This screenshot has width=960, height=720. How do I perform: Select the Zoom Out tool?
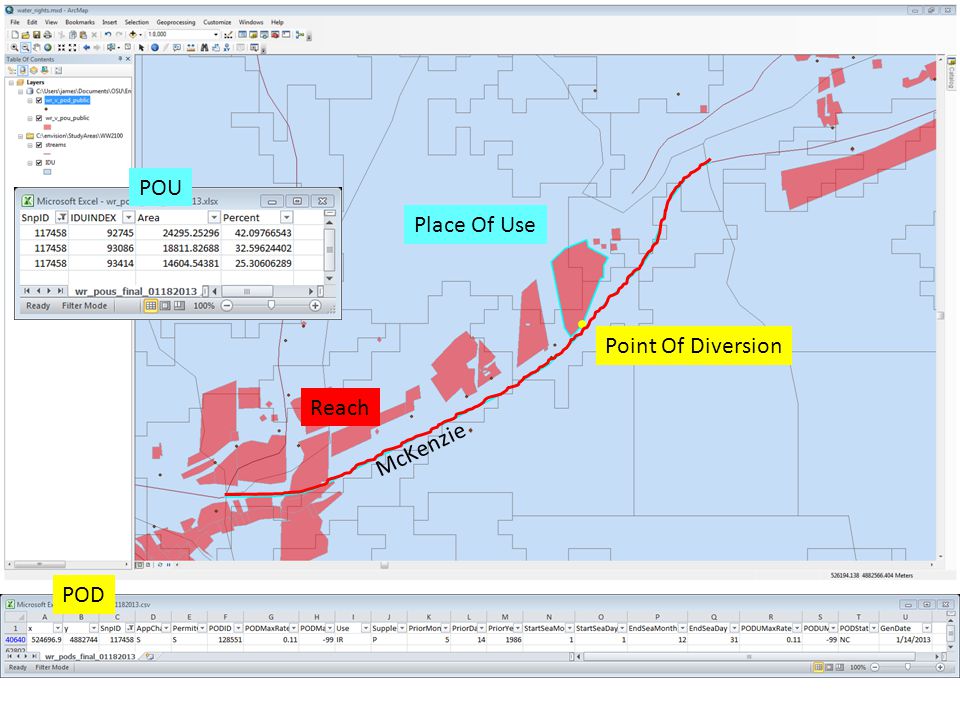(25, 48)
